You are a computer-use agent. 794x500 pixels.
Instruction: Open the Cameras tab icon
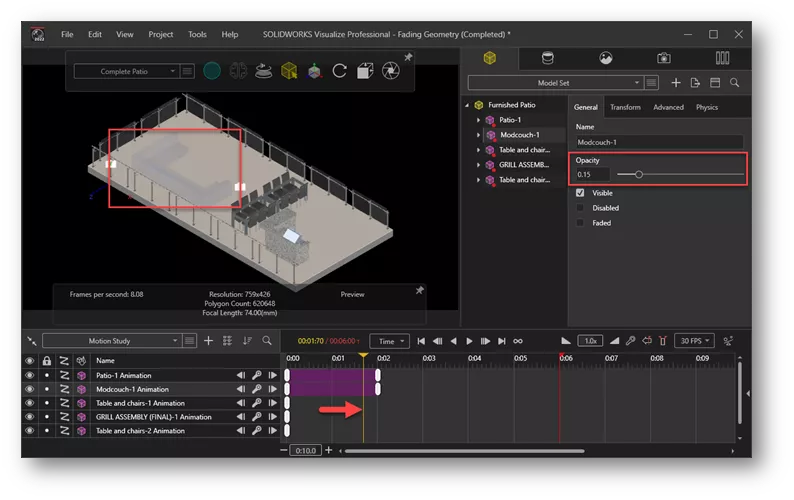664,58
